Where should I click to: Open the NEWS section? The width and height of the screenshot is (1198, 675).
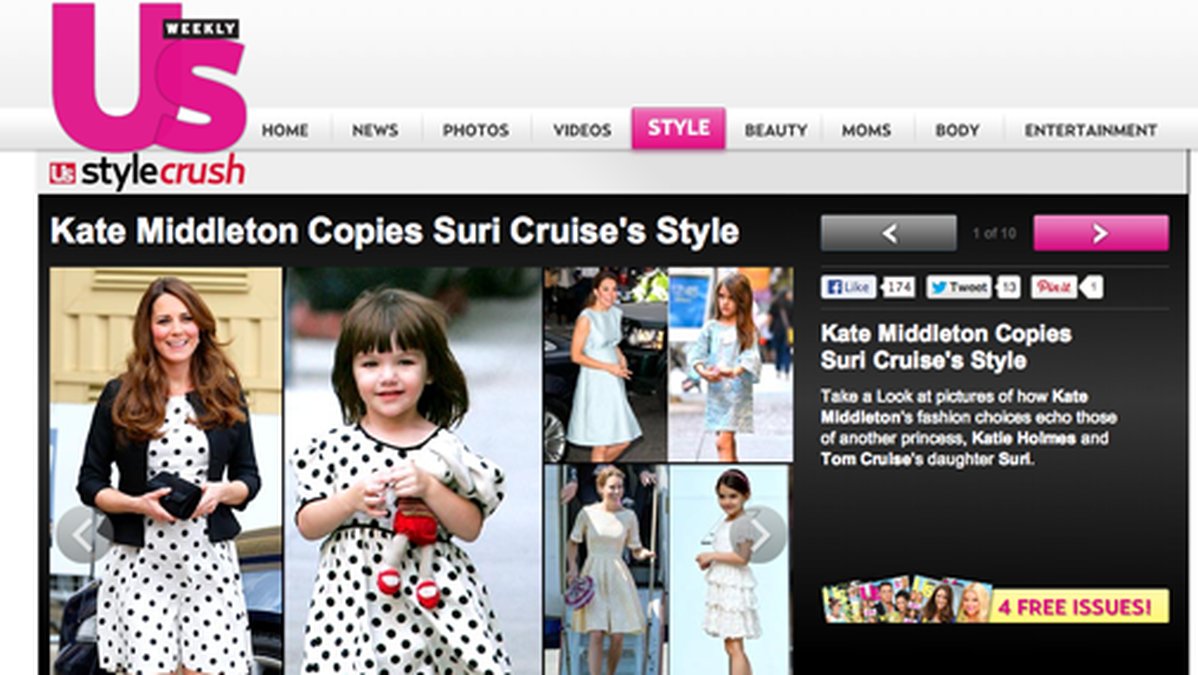tap(375, 131)
